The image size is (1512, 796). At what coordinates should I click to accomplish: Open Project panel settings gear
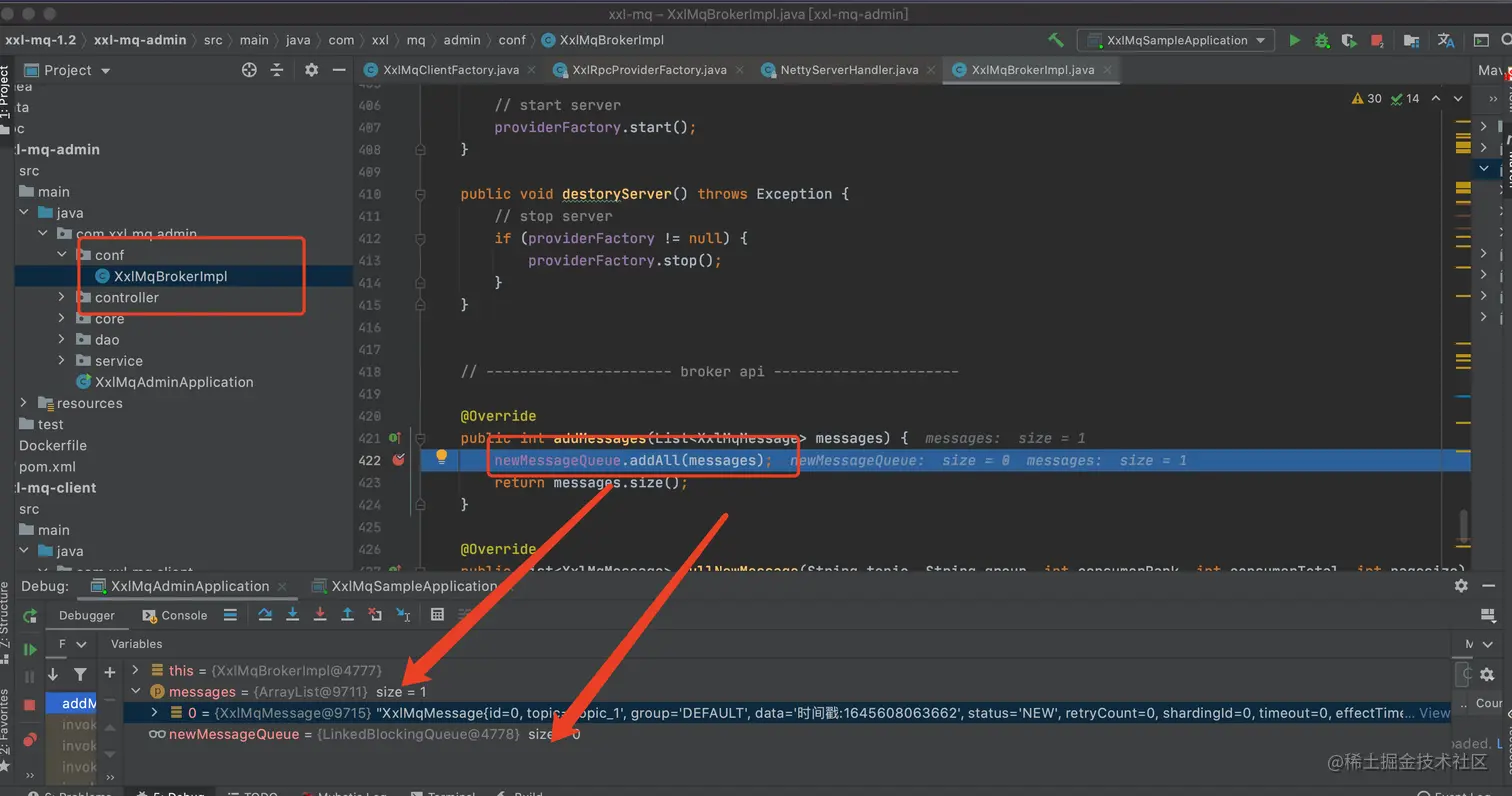[x=311, y=70]
